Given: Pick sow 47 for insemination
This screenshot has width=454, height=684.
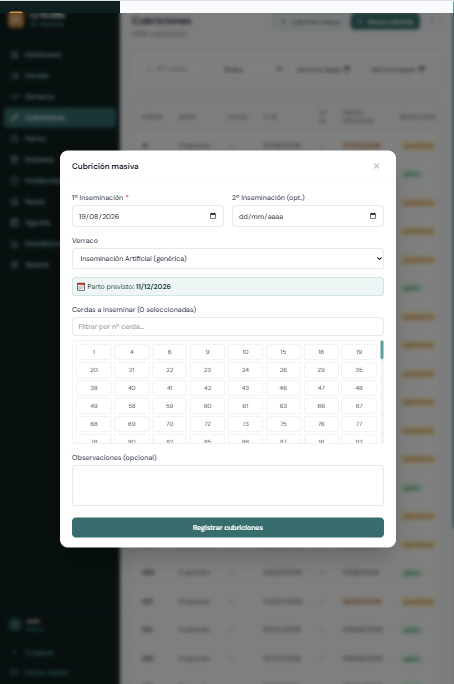Looking at the screenshot, I should [321, 388].
